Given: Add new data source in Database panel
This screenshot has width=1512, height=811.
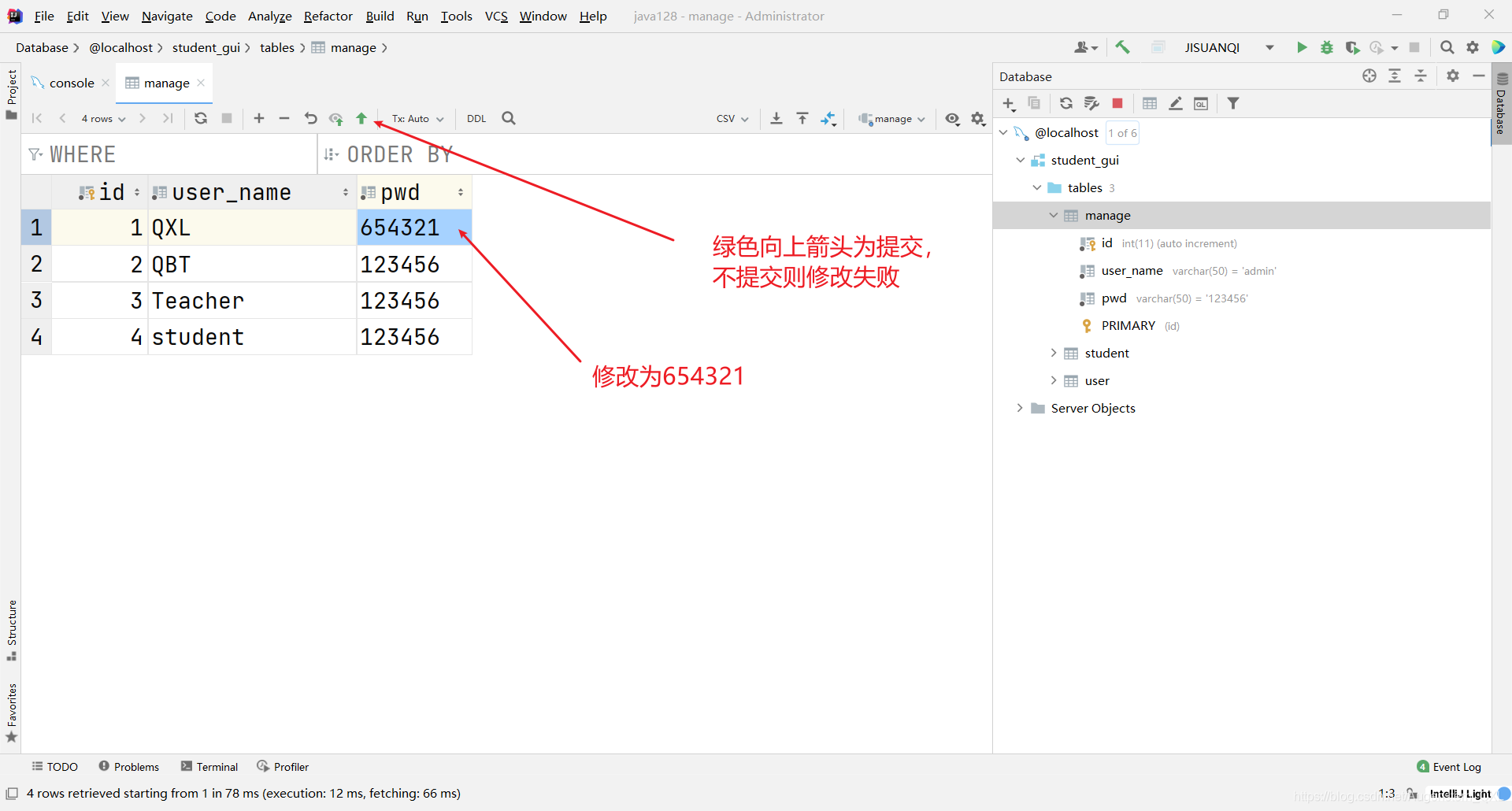Looking at the screenshot, I should click(1009, 104).
